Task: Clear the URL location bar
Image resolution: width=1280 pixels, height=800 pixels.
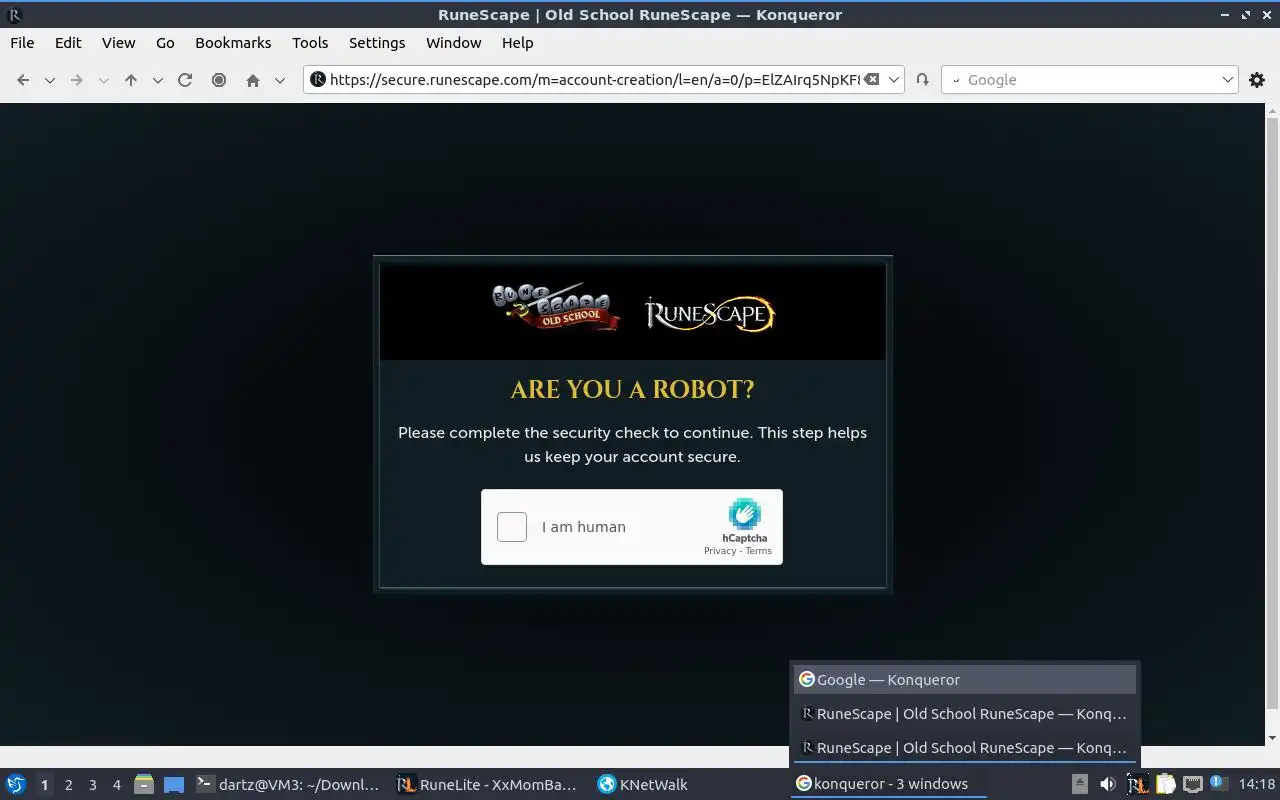Action: pyautogui.click(x=872, y=79)
